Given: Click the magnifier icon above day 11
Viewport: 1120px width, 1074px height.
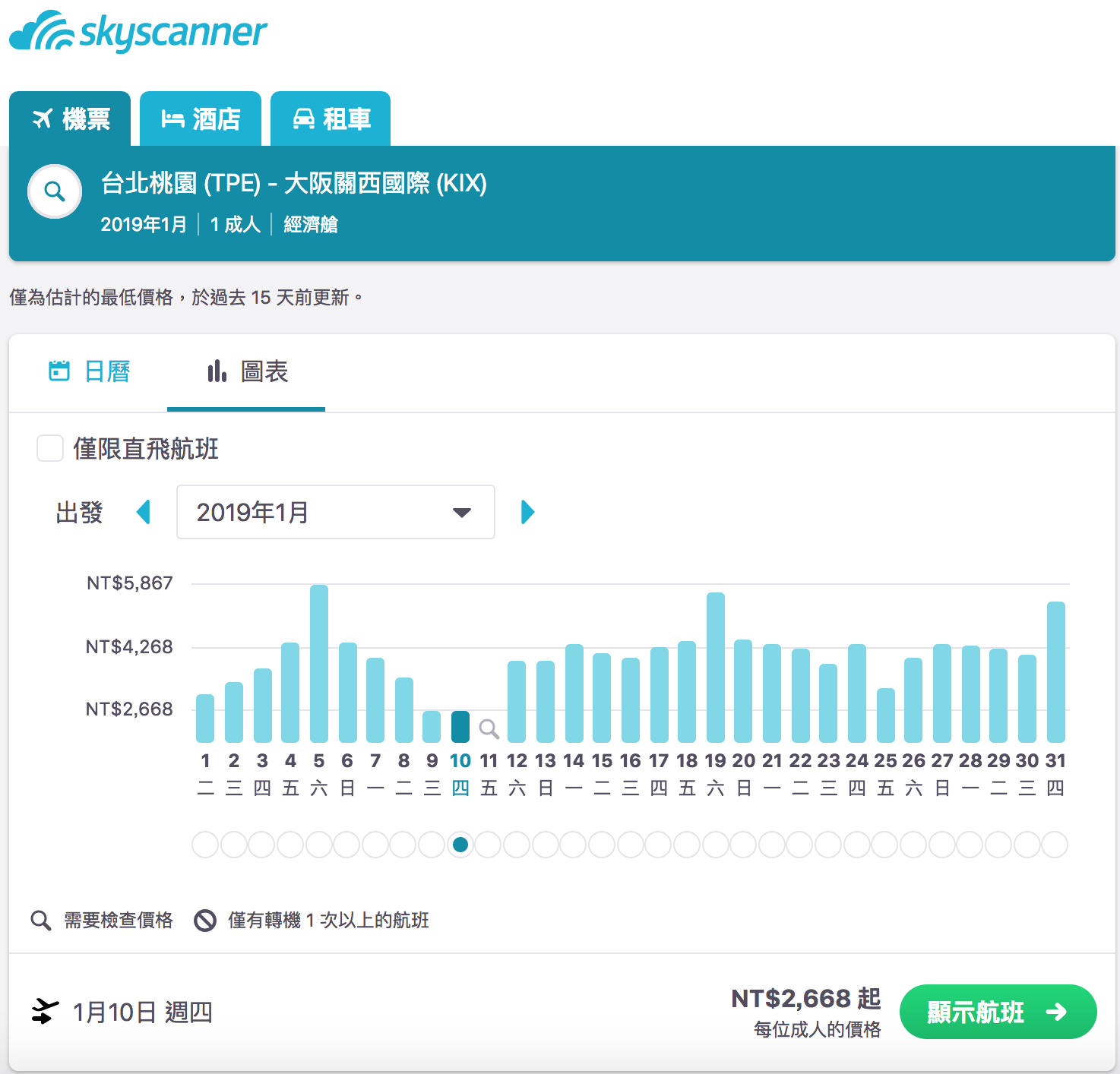Looking at the screenshot, I should 489,729.
